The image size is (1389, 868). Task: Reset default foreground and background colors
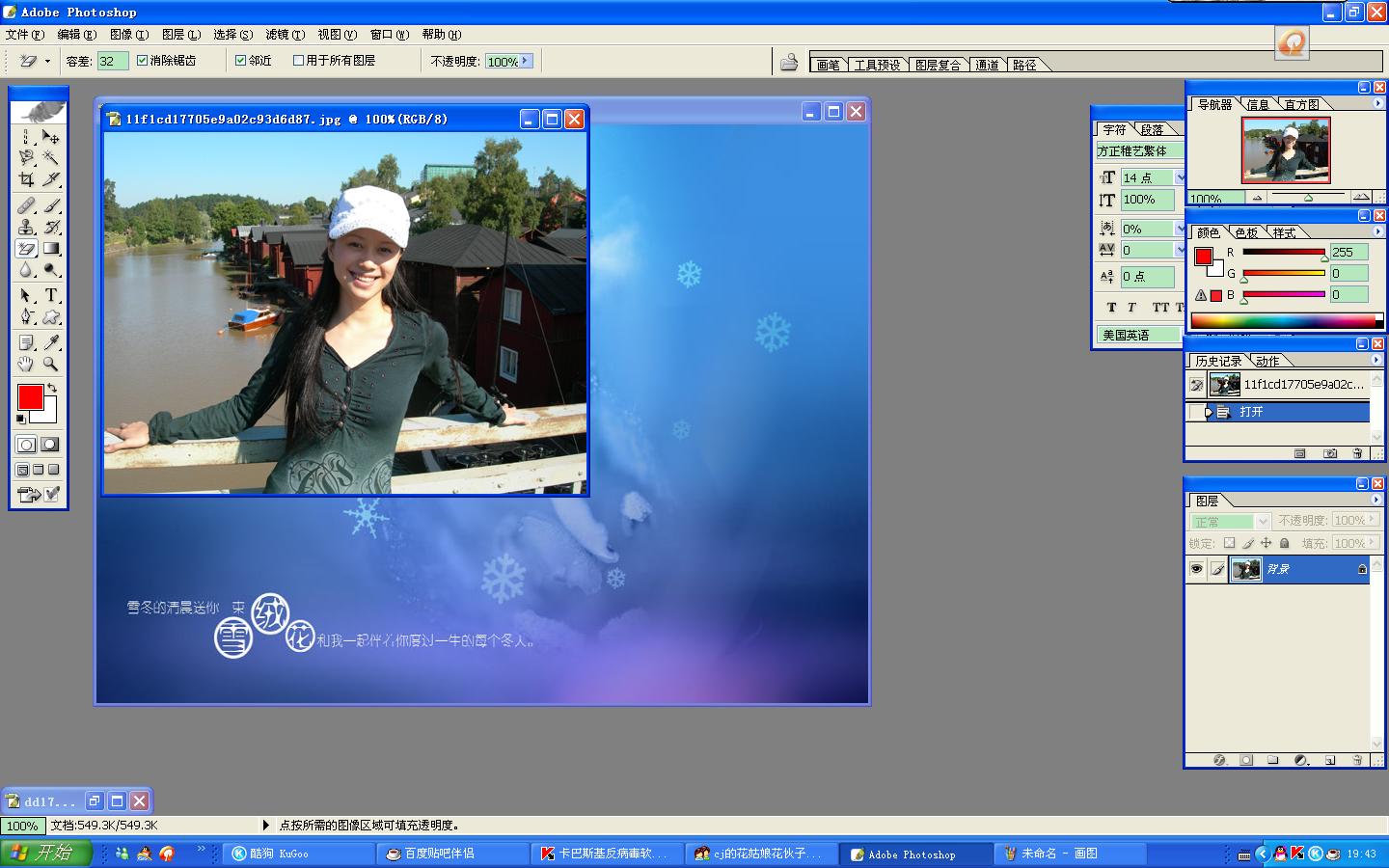21,420
